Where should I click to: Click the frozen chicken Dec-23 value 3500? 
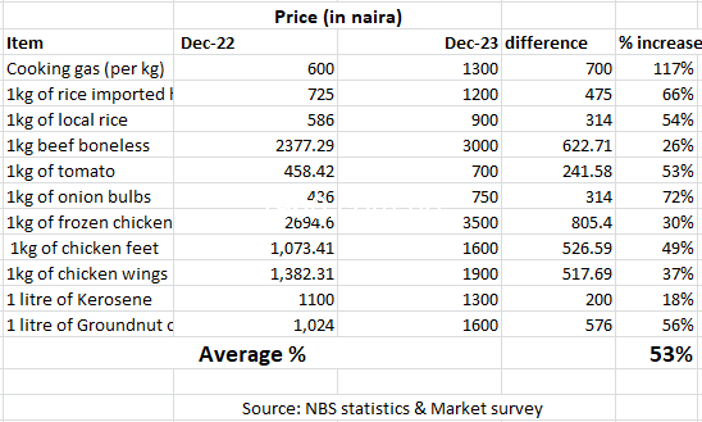482,222
